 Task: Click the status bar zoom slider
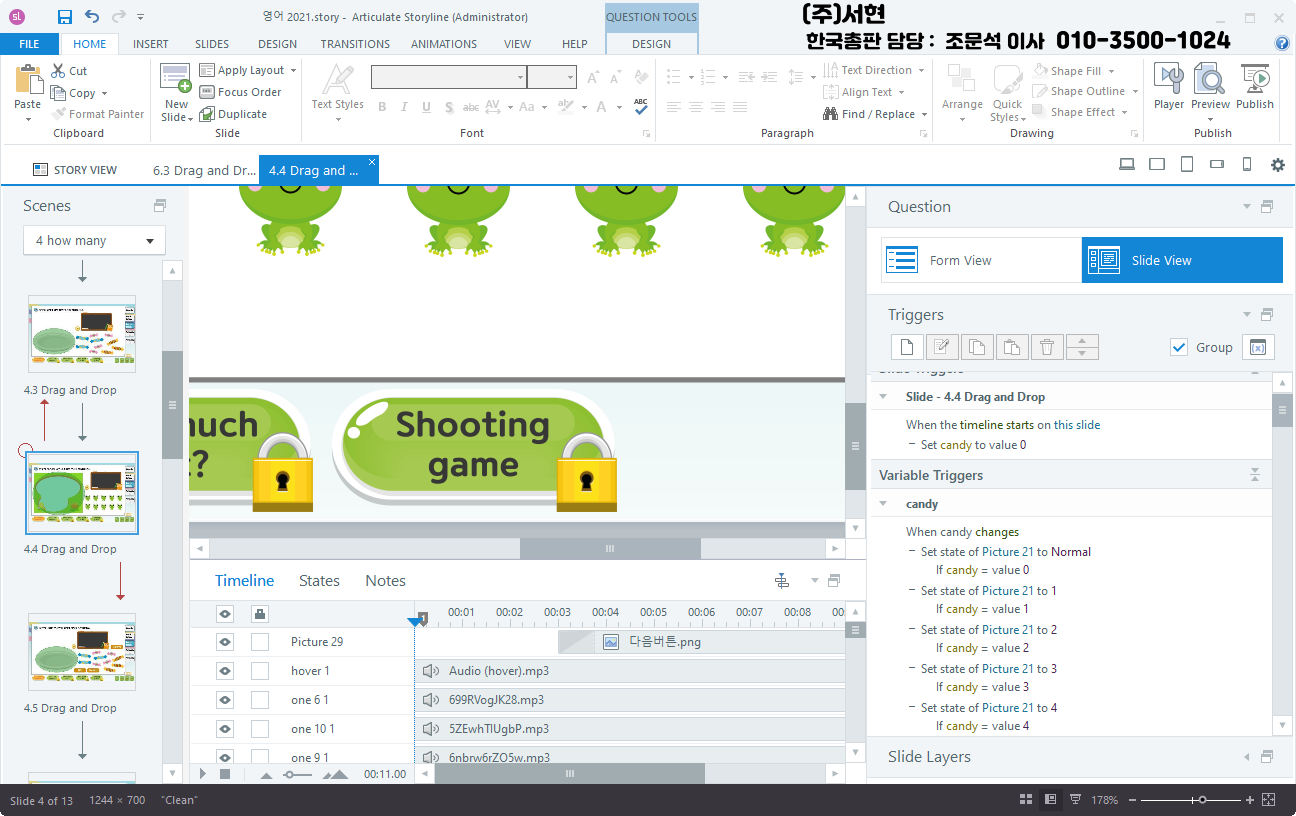[1202, 800]
